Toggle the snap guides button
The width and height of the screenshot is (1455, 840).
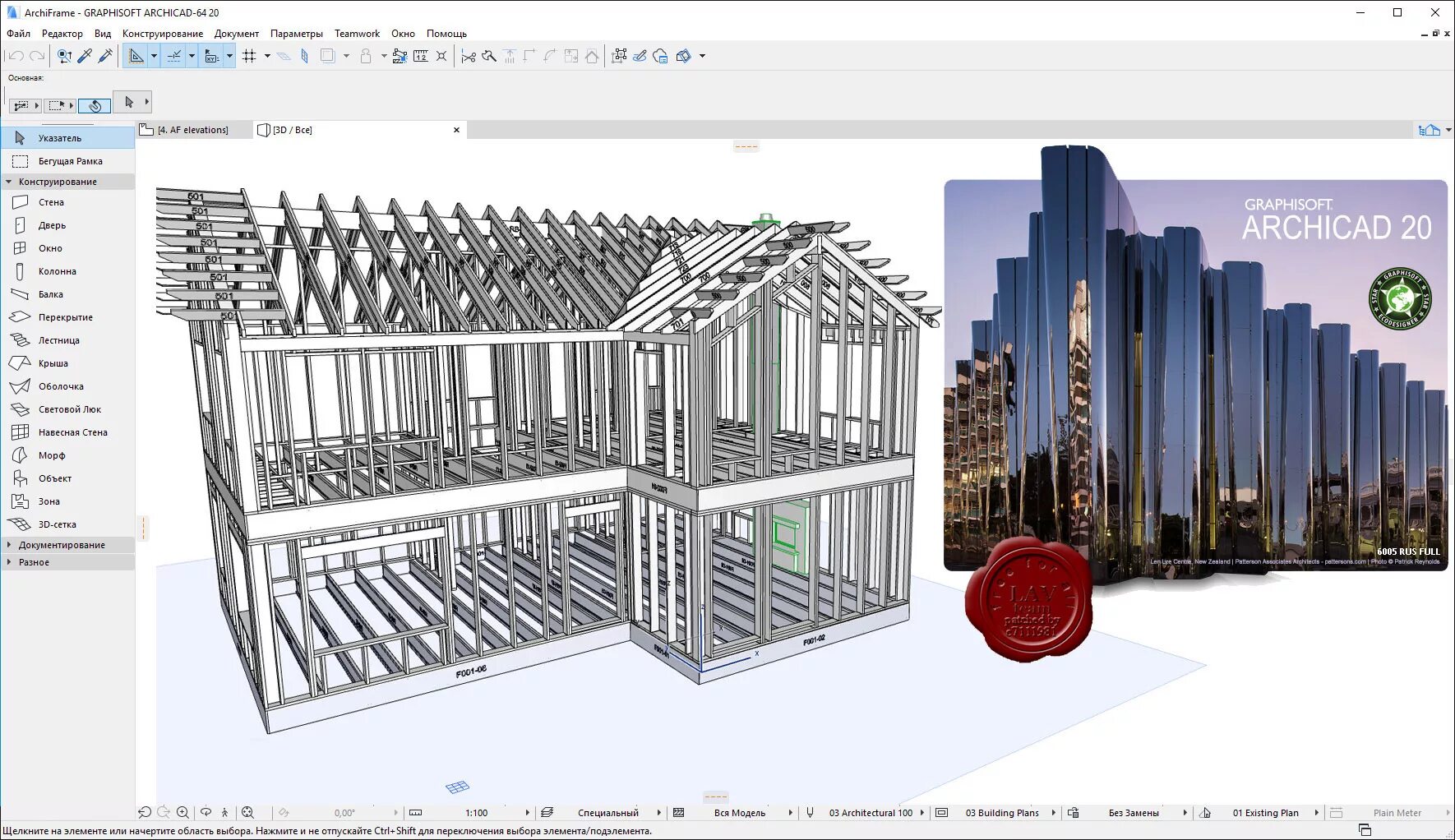coord(174,56)
